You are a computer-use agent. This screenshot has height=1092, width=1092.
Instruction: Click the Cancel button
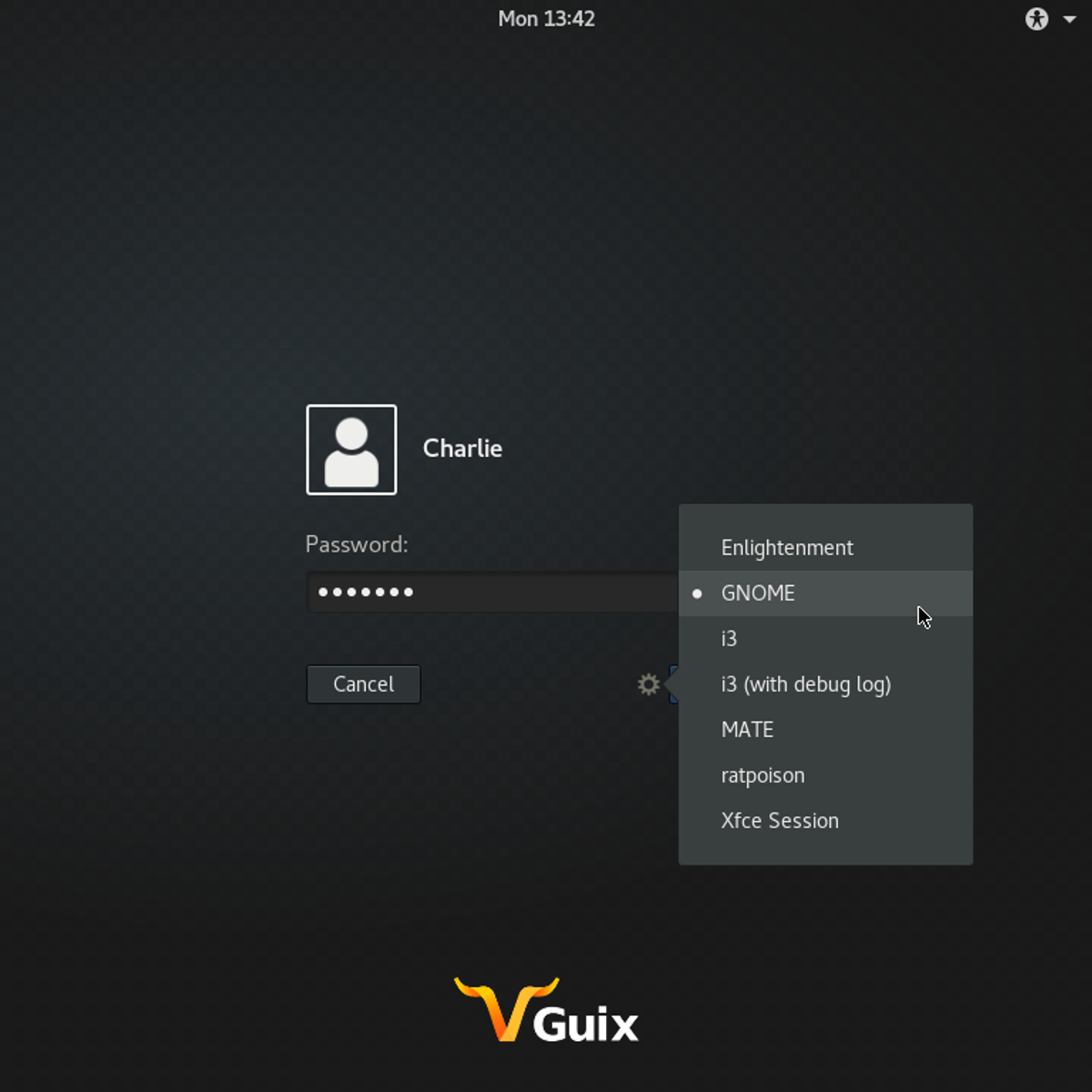point(363,684)
